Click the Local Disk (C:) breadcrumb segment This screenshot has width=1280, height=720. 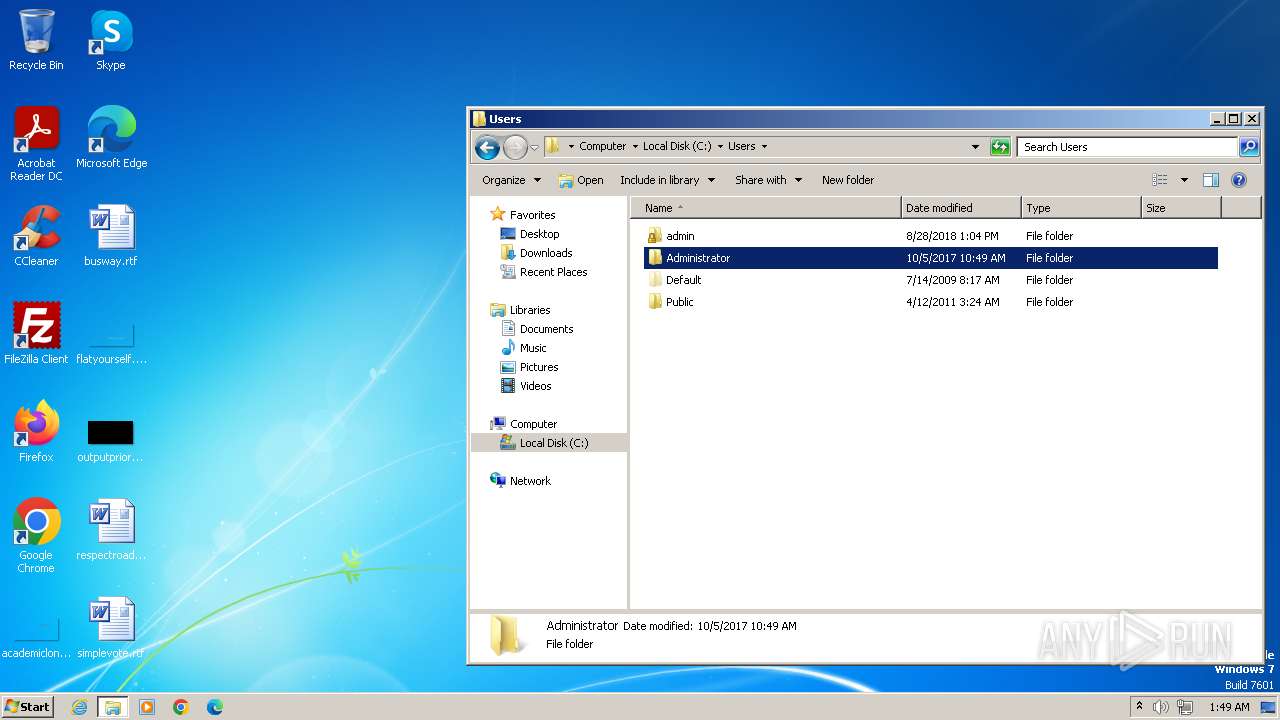[x=677, y=146]
